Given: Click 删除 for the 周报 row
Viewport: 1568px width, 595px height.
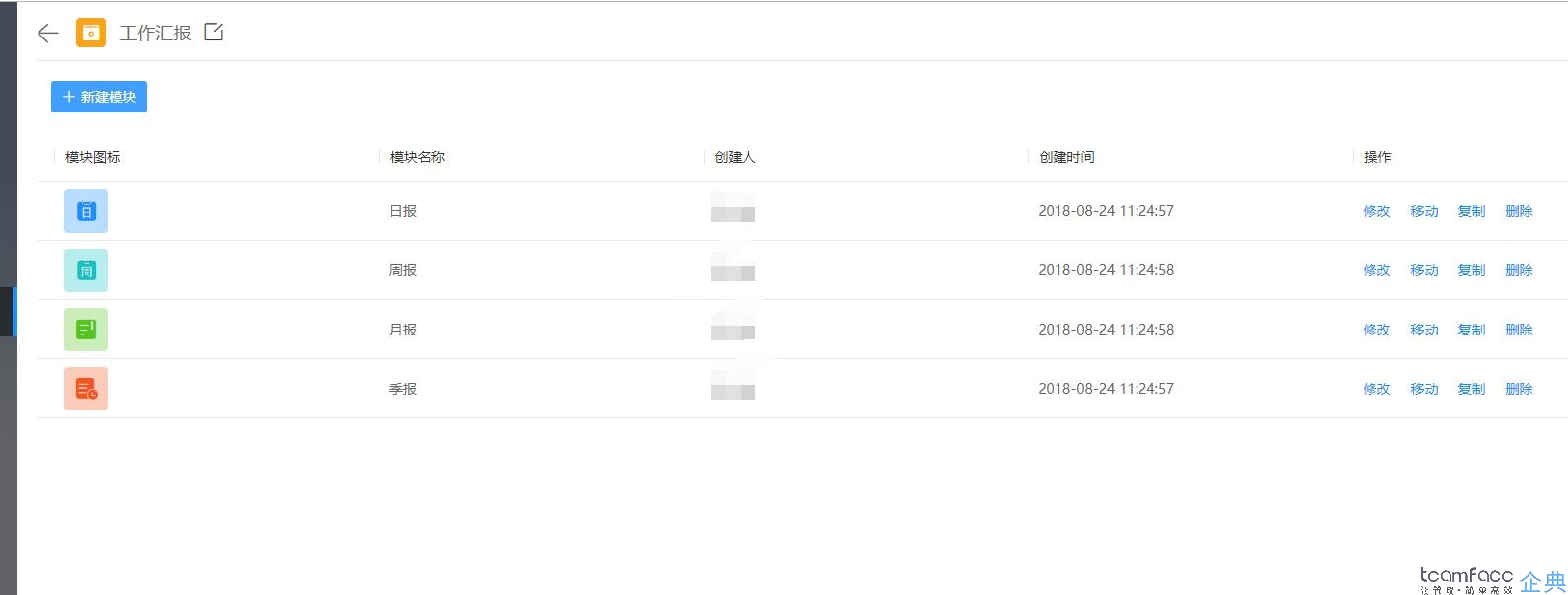Looking at the screenshot, I should pyautogui.click(x=1519, y=270).
